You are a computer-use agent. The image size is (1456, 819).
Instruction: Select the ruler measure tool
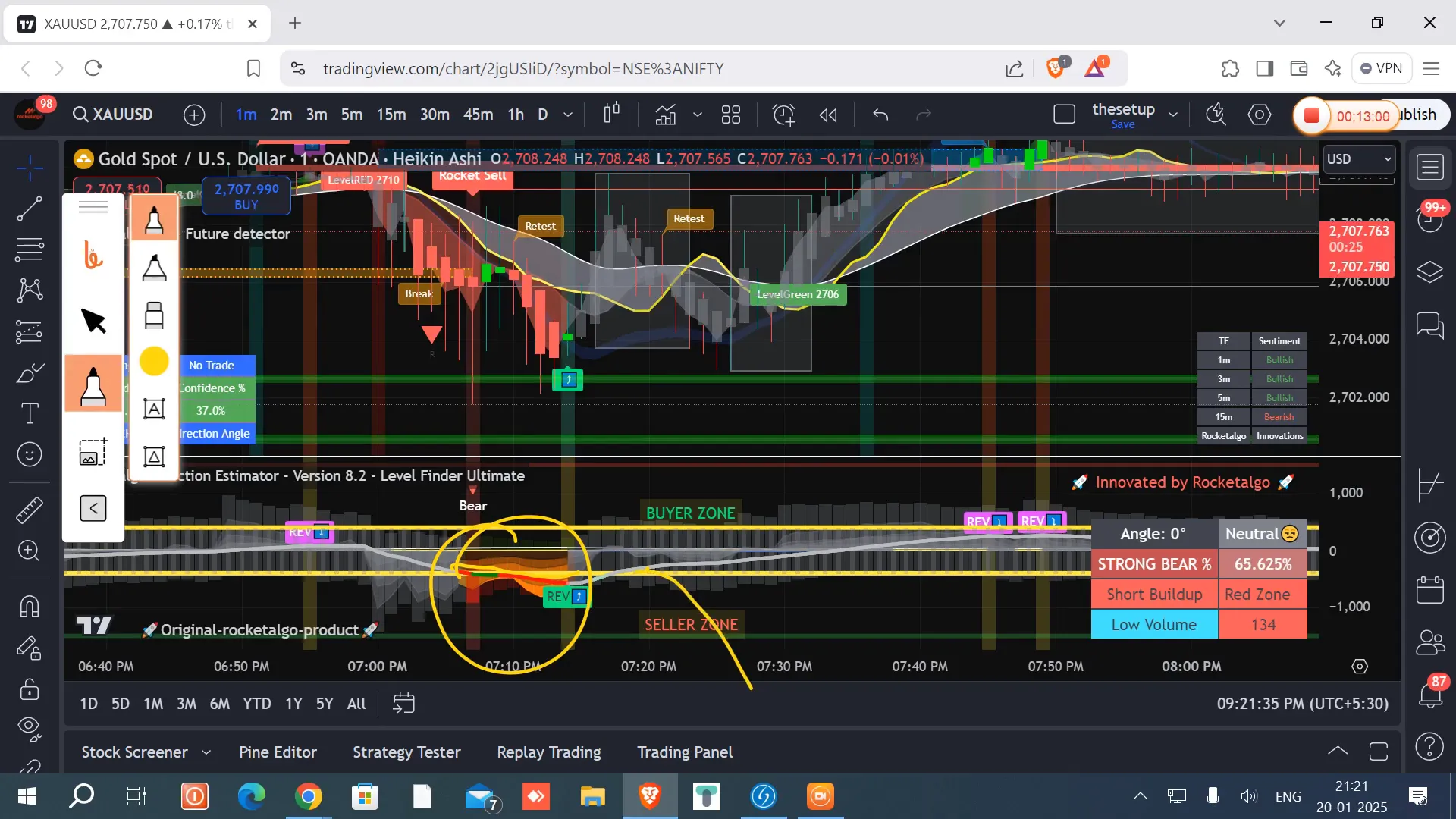click(x=30, y=510)
